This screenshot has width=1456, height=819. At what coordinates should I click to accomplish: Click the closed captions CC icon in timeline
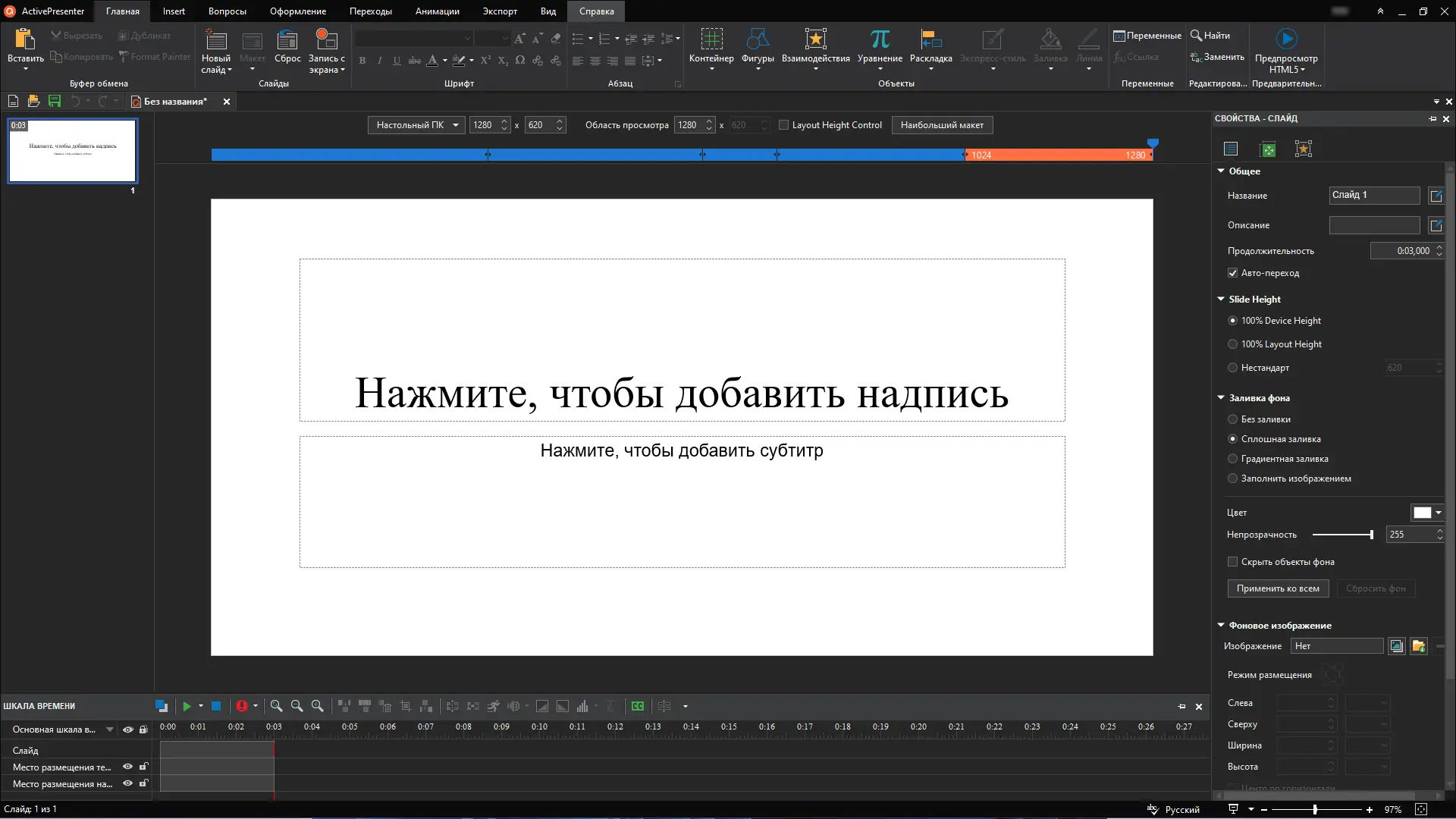(x=638, y=706)
